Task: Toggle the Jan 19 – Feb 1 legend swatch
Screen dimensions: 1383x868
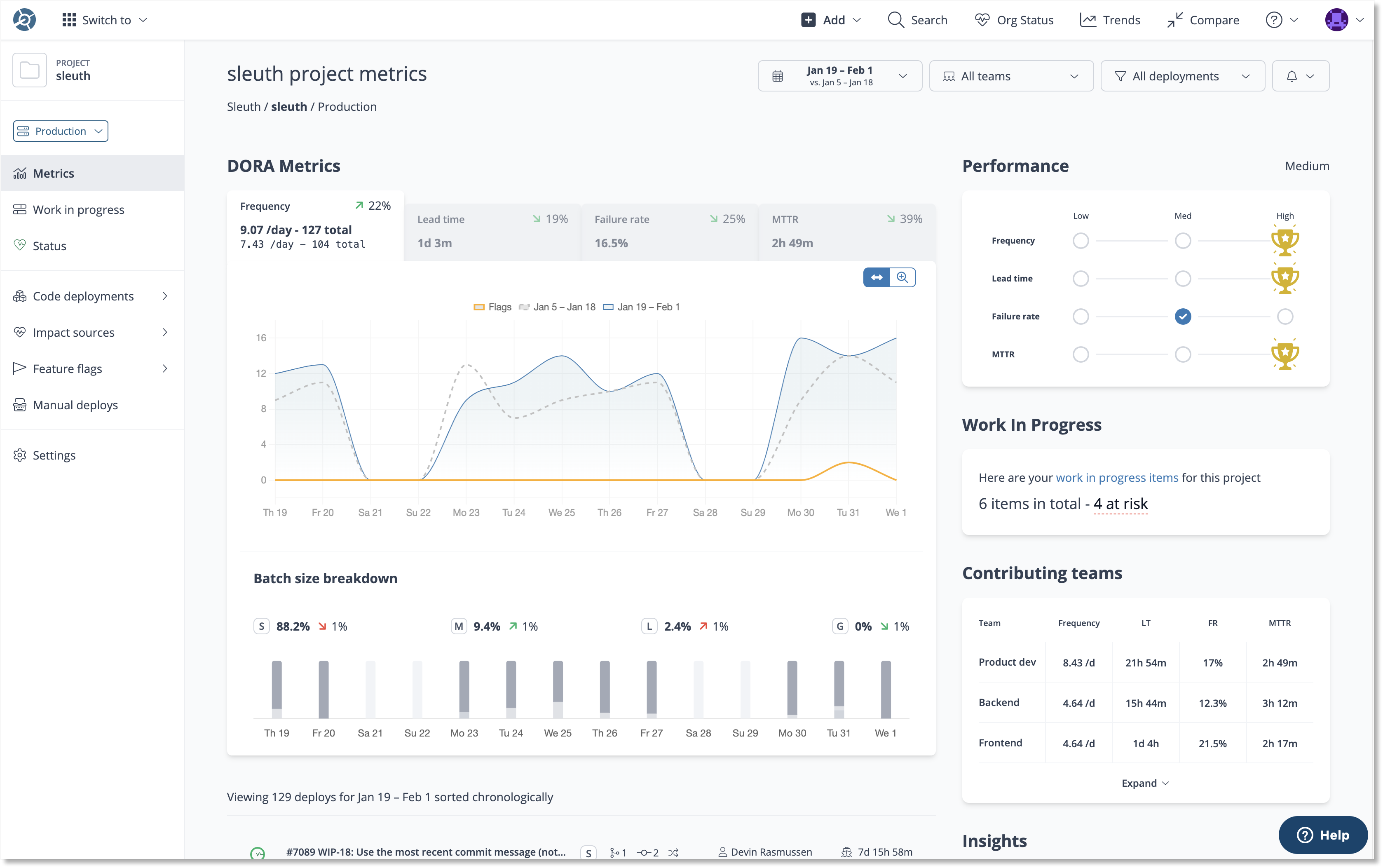Action: coord(608,307)
